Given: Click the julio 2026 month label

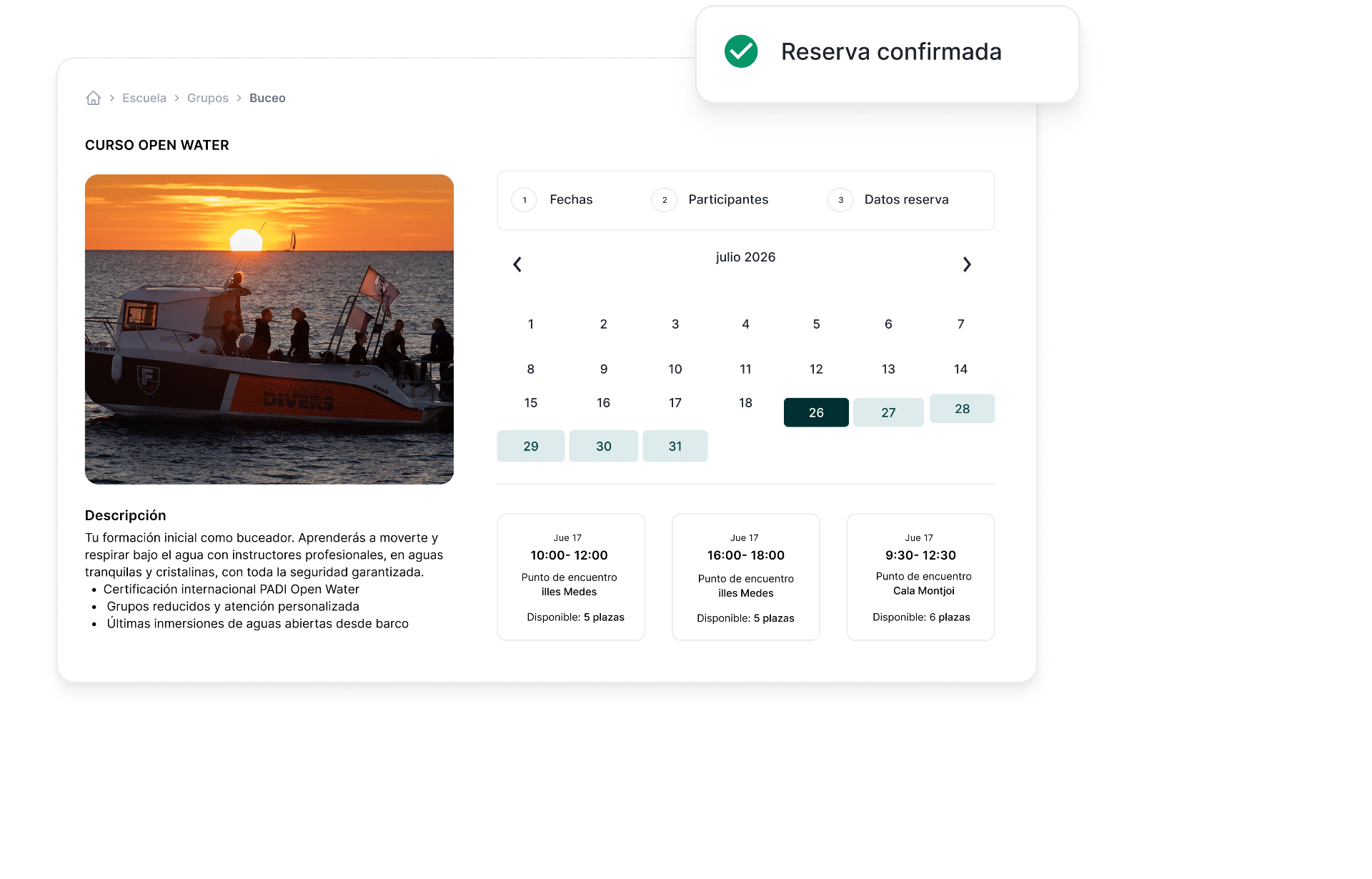Looking at the screenshot, I should coord(745,257).
